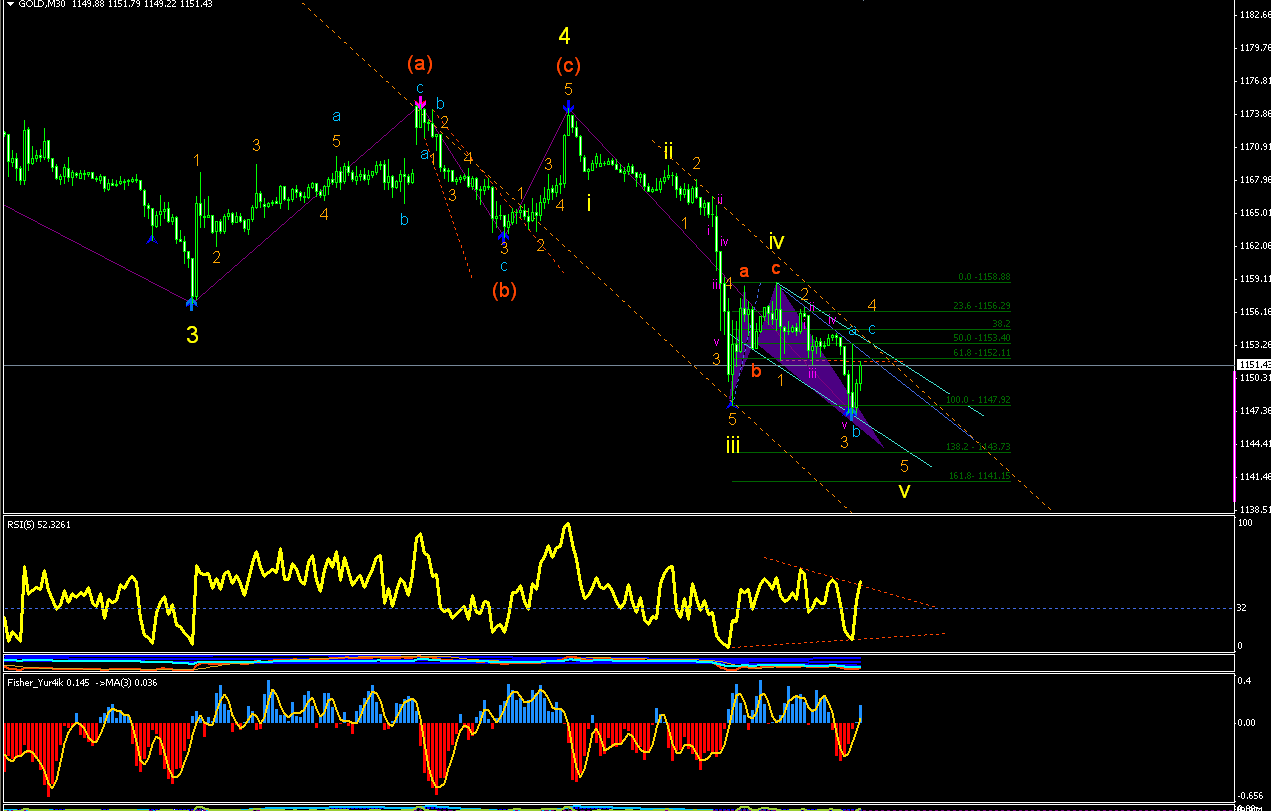1271x811 pixels.
Task: Click the red (b) wave label
Action: tap(504, 291)
